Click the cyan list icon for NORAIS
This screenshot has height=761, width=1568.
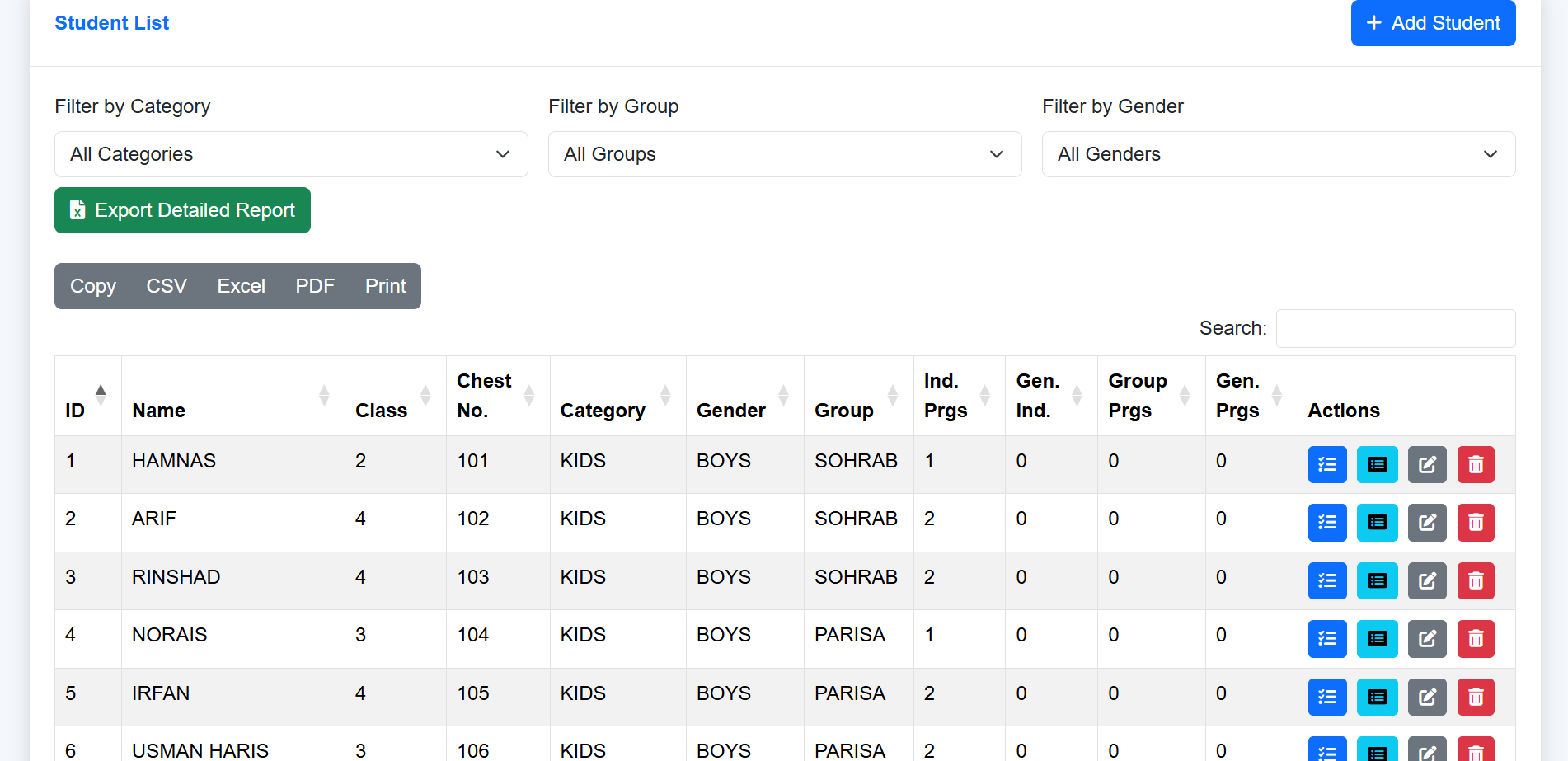1377,639
